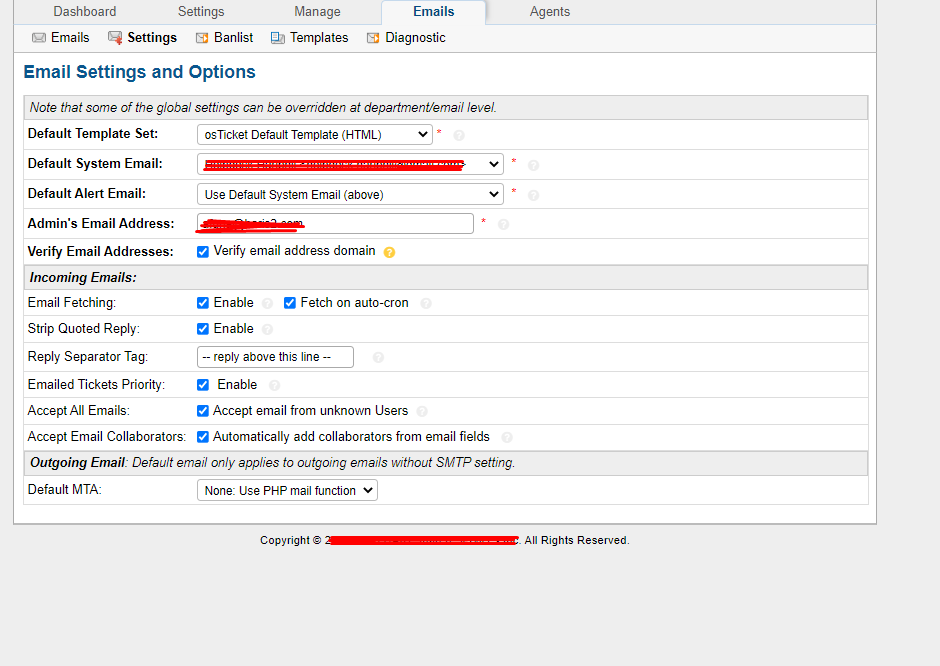Uncheck Accept email from unknown Users
Viewport: 940px width, 666px height.
203,411
